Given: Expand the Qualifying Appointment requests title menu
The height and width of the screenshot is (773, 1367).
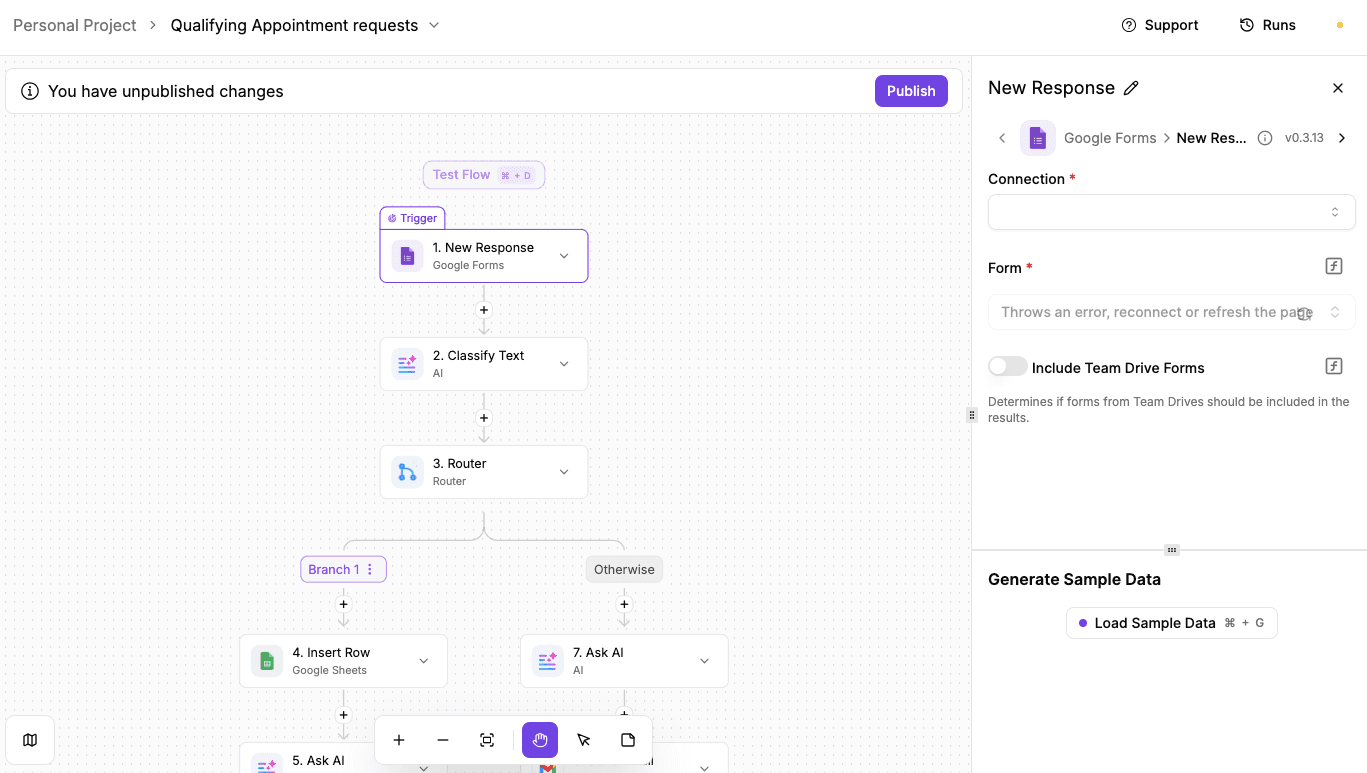Looking at the screenshot, I should coord(432,25).
